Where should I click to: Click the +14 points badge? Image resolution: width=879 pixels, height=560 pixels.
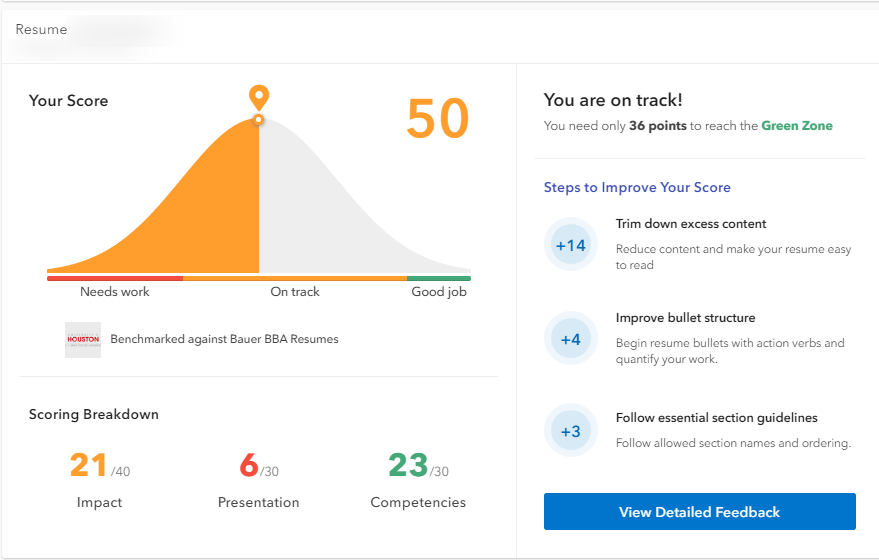click(x=570, y=245)
